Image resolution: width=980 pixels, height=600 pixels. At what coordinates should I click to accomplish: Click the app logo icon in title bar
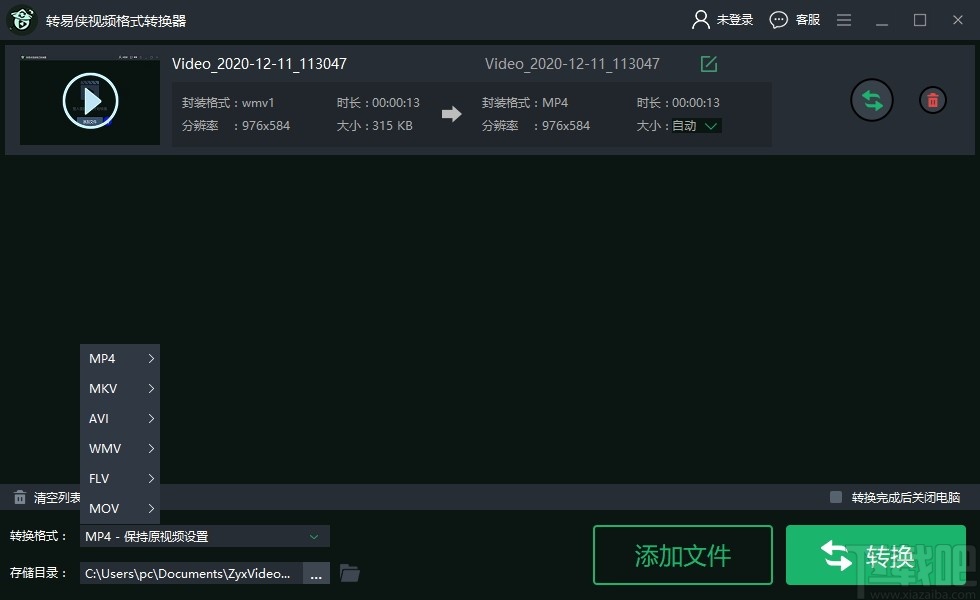20,19
